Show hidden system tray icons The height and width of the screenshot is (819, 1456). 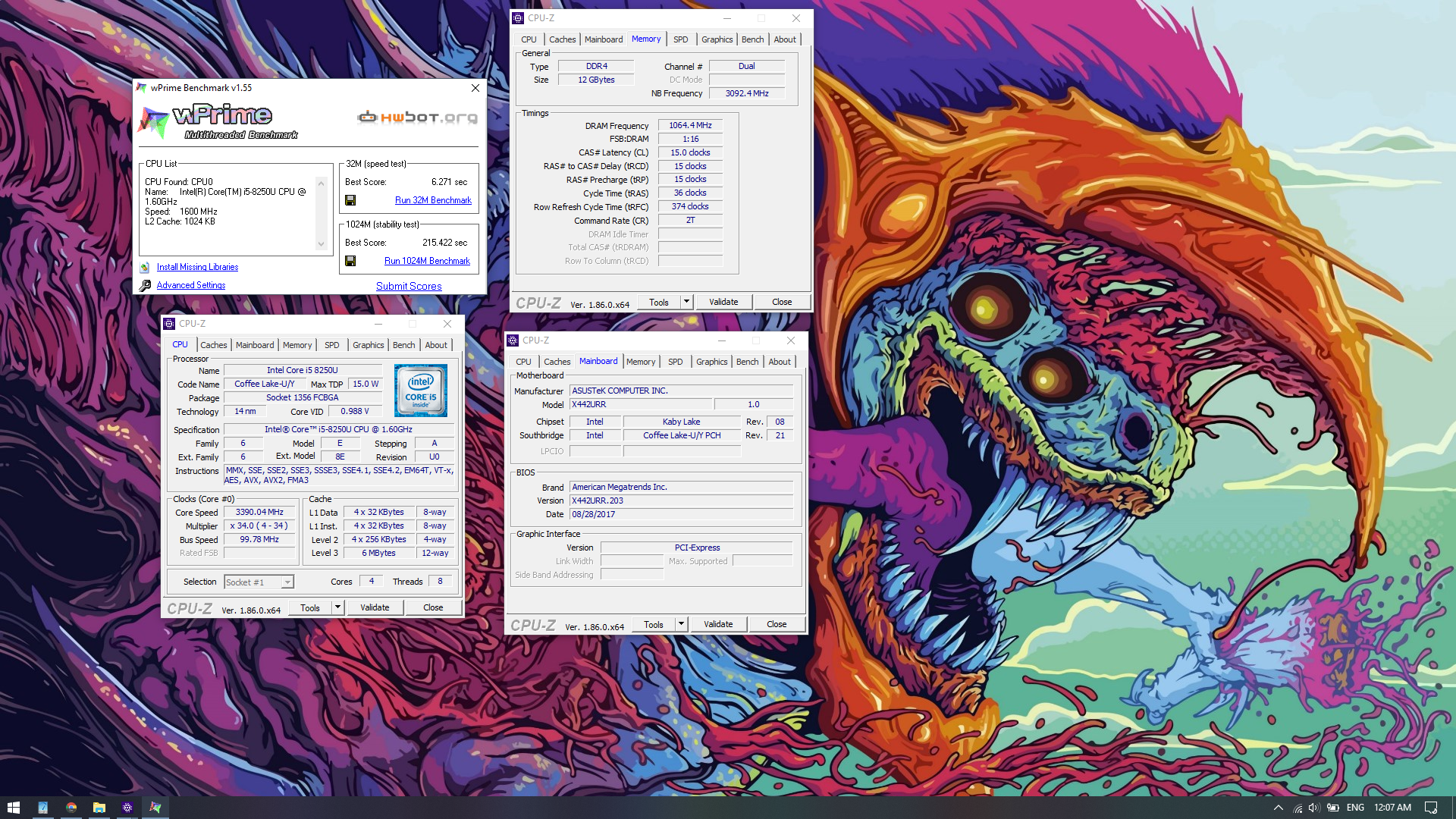[x=1279, y=808]
